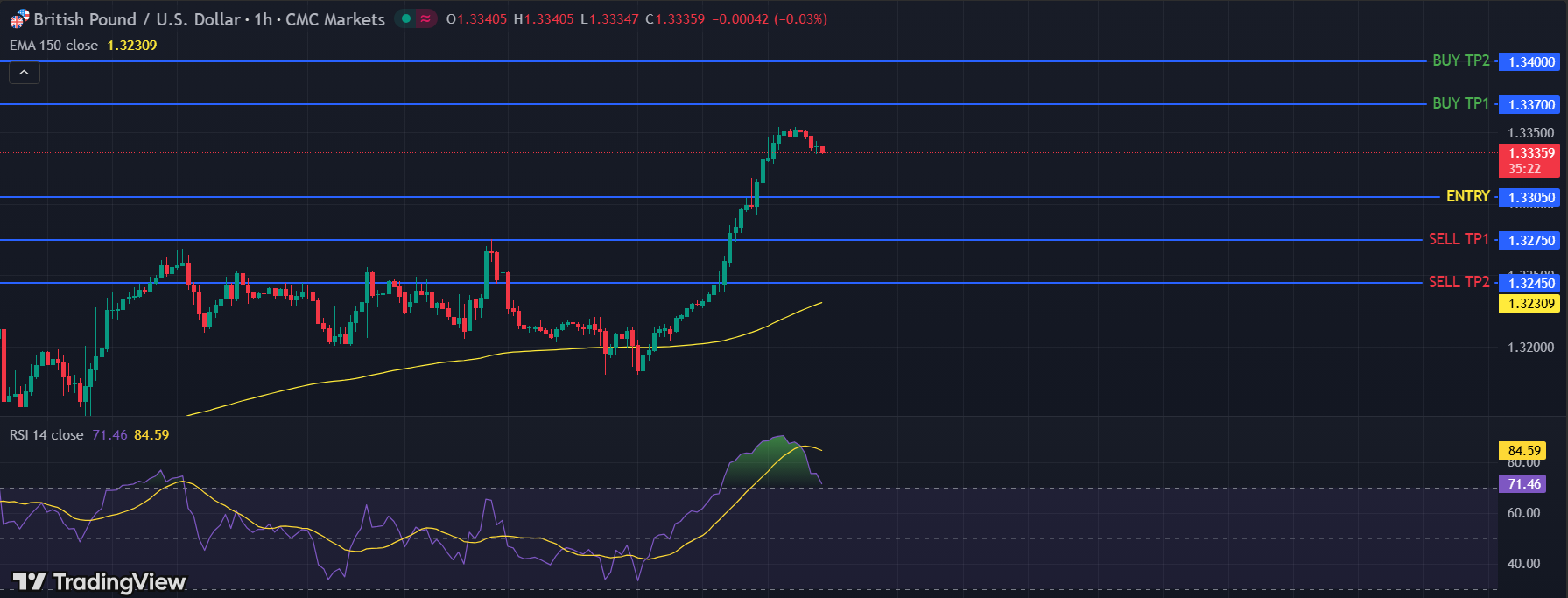Click the ENTRY 1.33050 price label
This screenshot has height=598, width=1568.
pos(1531,198)
